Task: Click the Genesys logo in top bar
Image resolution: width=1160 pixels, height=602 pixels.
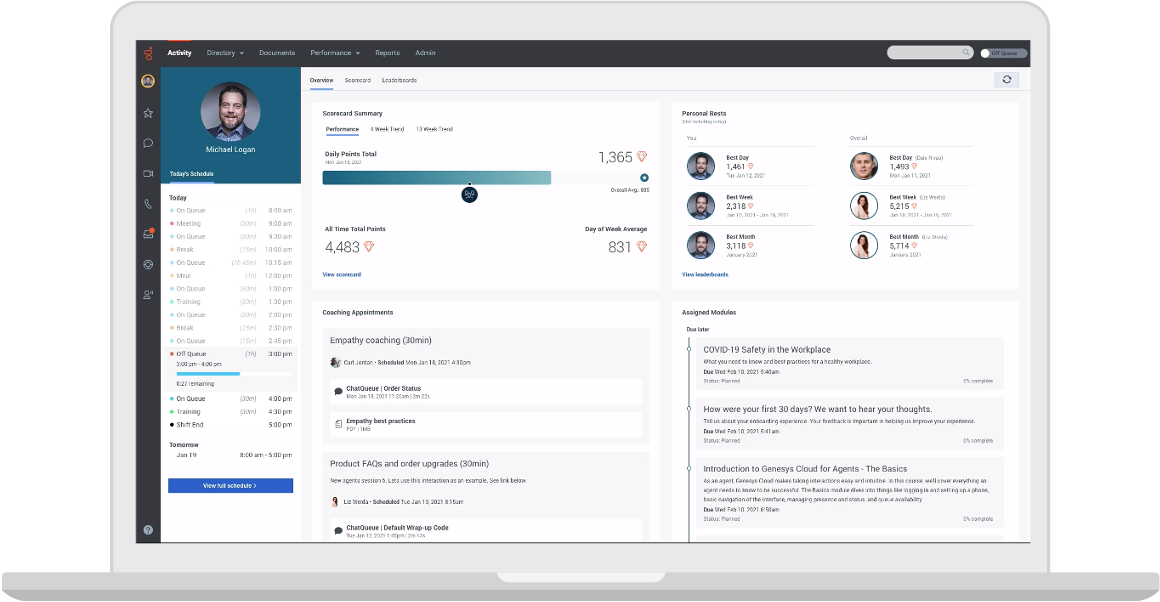Action: 148,53
